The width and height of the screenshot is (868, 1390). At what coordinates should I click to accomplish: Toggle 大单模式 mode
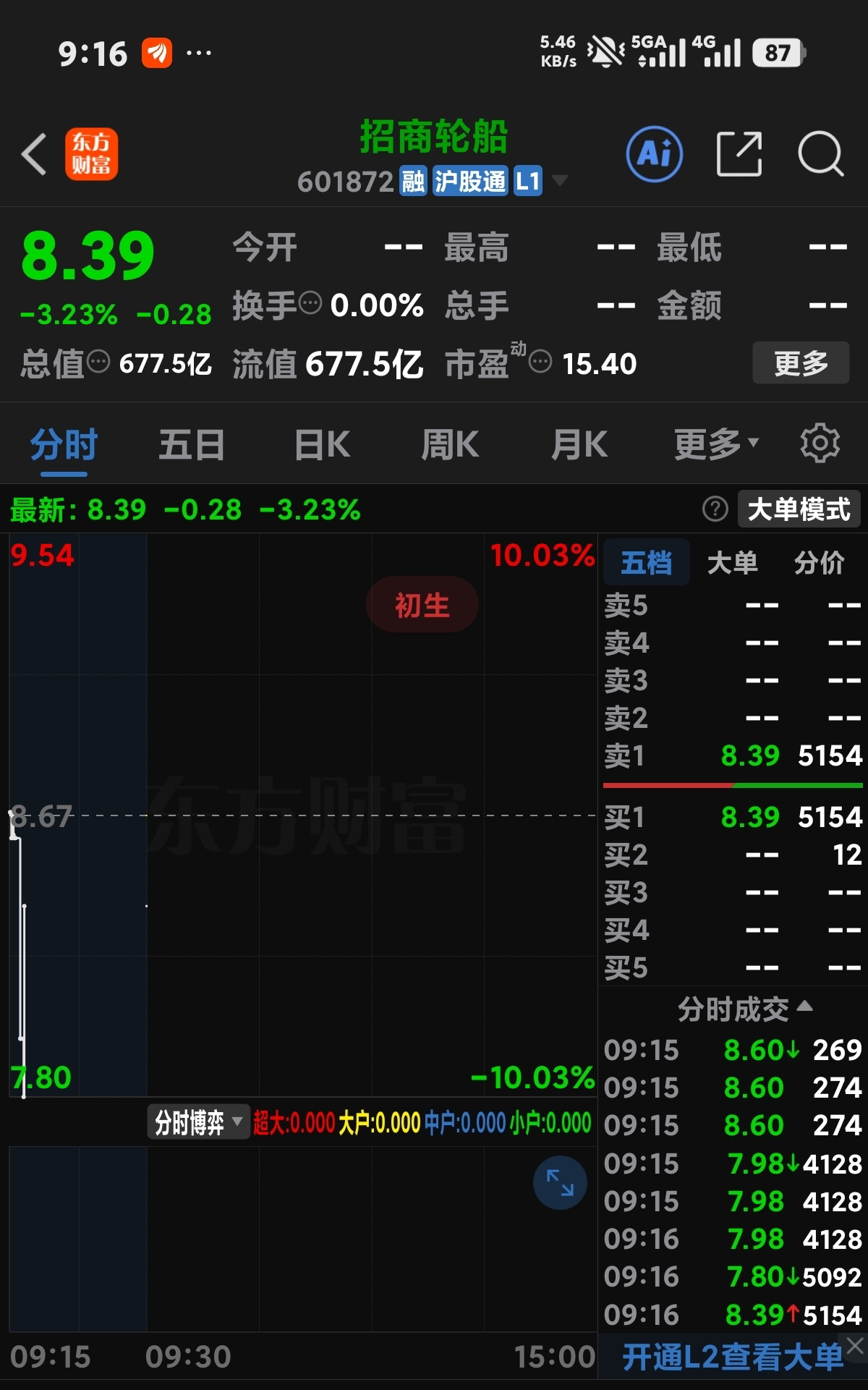[799, 509]
